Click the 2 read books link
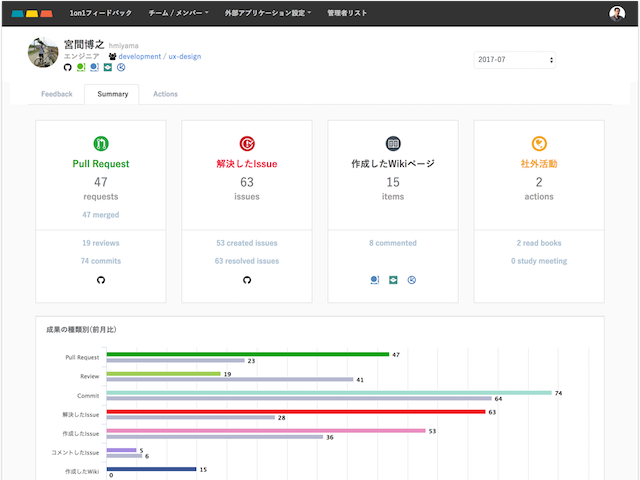640x480 pixels. pos(539,243)
